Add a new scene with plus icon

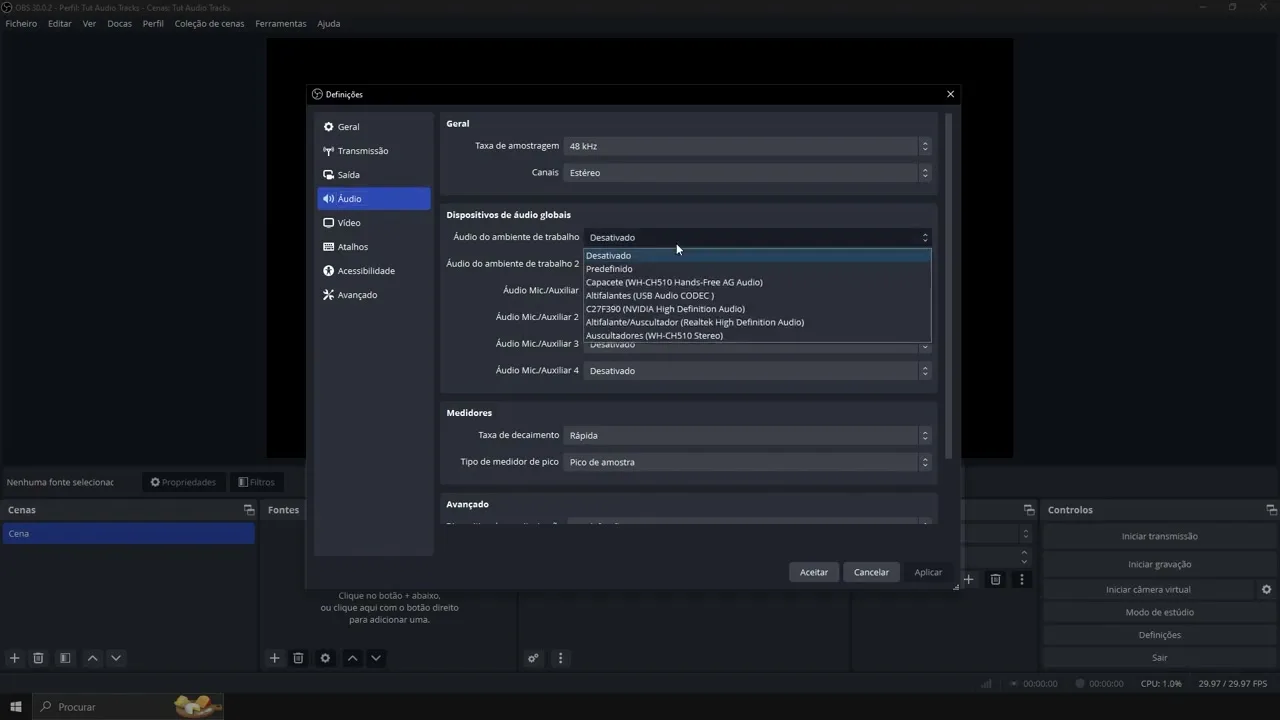(x=14, y=658)
